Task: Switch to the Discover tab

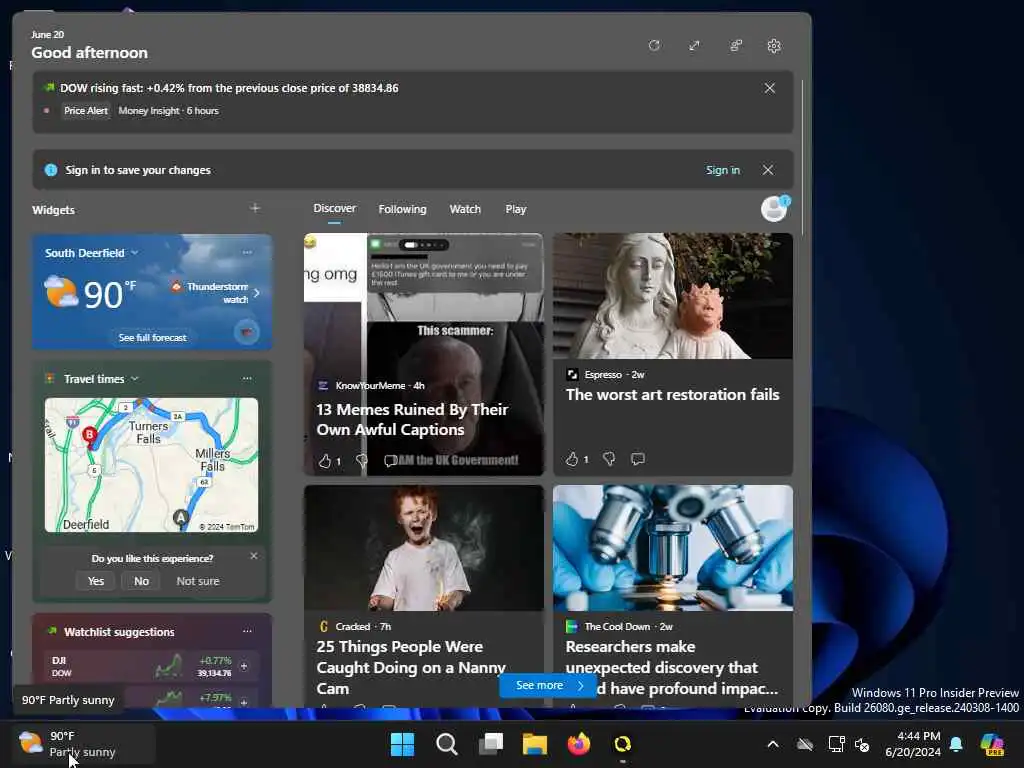Action: point(334,208)
